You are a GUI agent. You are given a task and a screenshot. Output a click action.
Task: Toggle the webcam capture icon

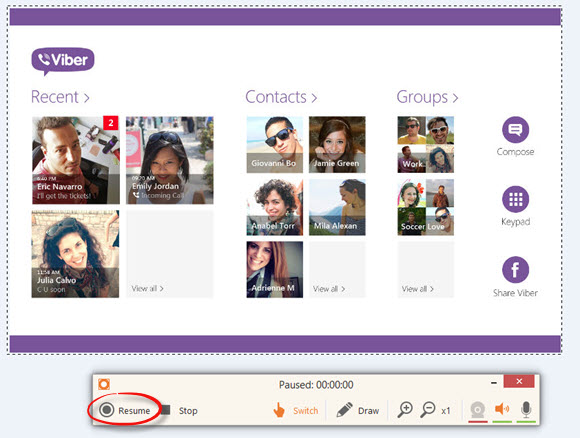point(478,411)
